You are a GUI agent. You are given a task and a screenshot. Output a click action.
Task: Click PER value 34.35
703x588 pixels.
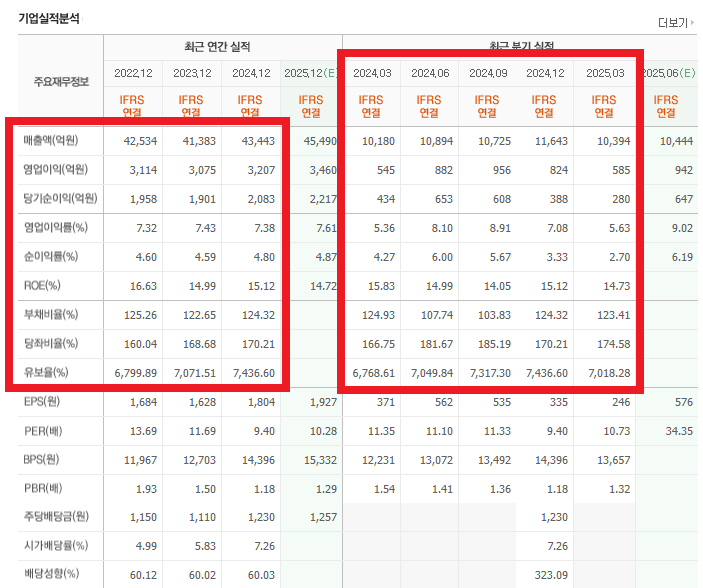pyautogui.click(x=679, y=431)
